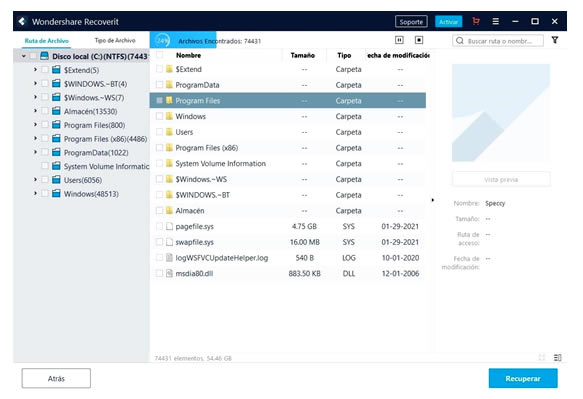583x399 pixels.
Task: Switch to thumbnail grid view icon
Action: click(542, 358)
